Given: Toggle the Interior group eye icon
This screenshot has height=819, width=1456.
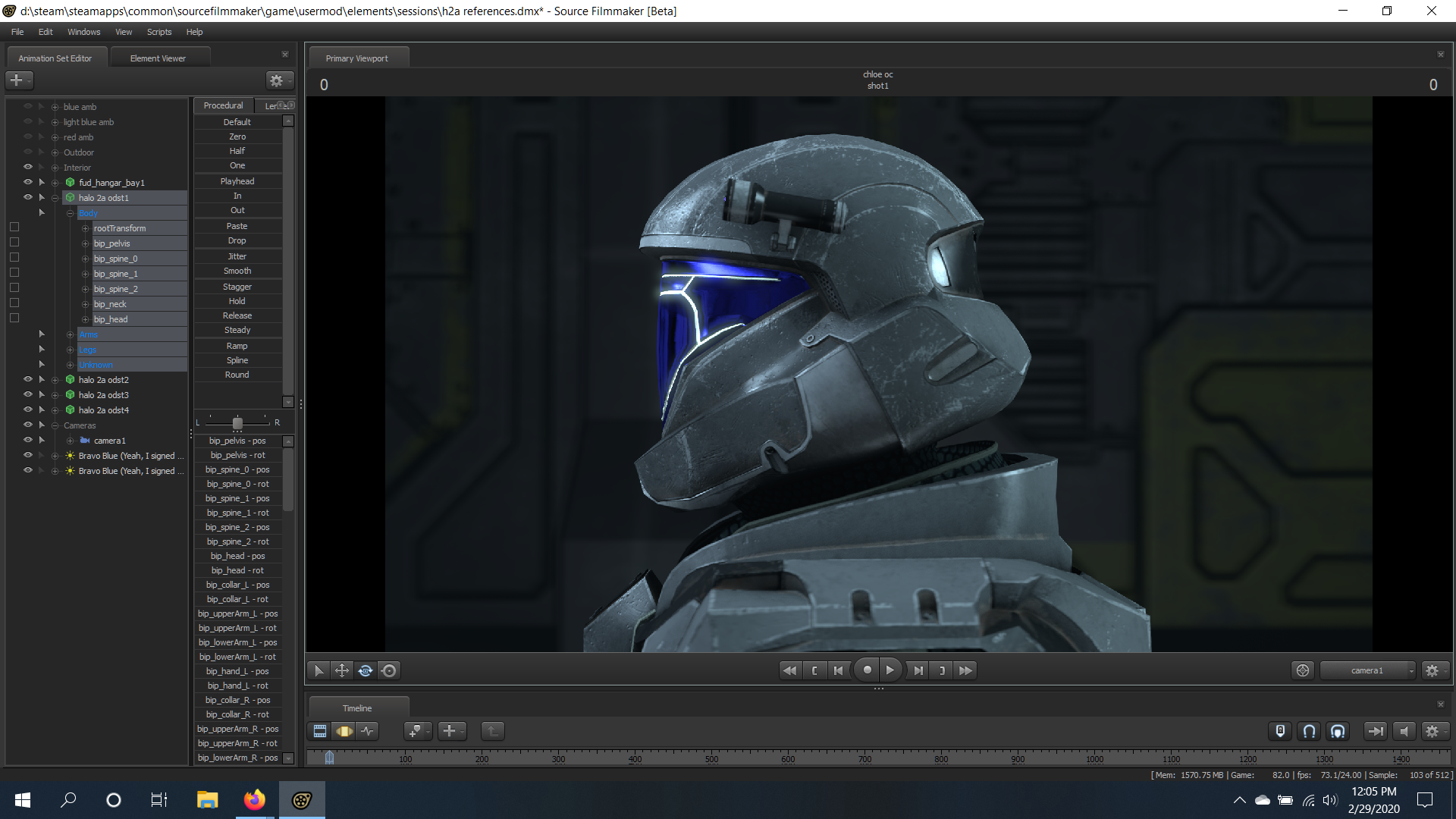Looking at the screenshot, I should 28,167.
